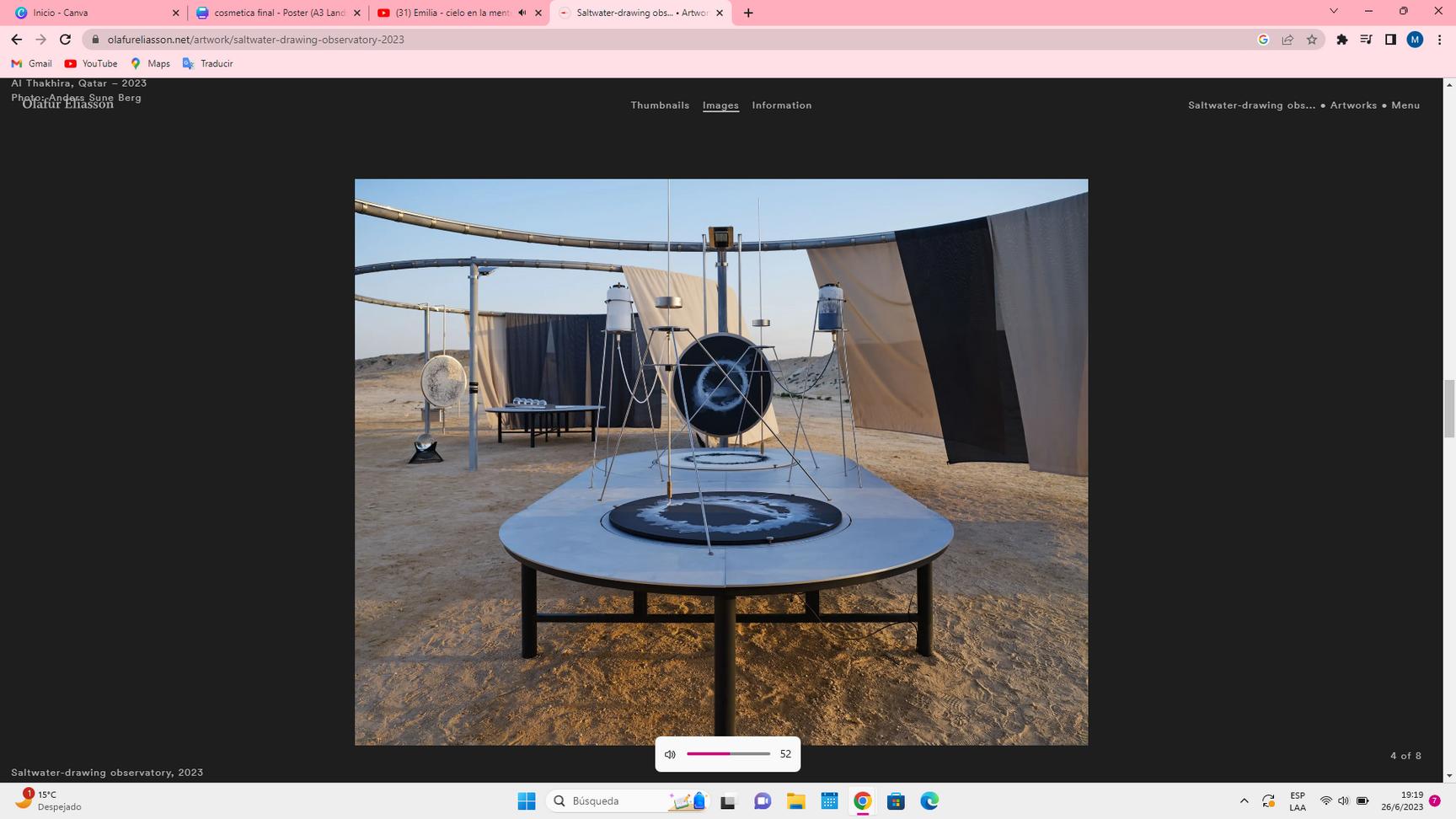Close the cosmetica final Poster tab

[x=356, y=13]
